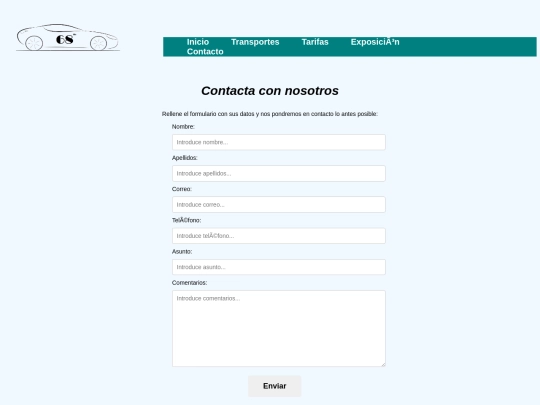The width and height of the screenshot is (540, 405).
Task: Click the Asunto input field
Action: click(279, 267)
